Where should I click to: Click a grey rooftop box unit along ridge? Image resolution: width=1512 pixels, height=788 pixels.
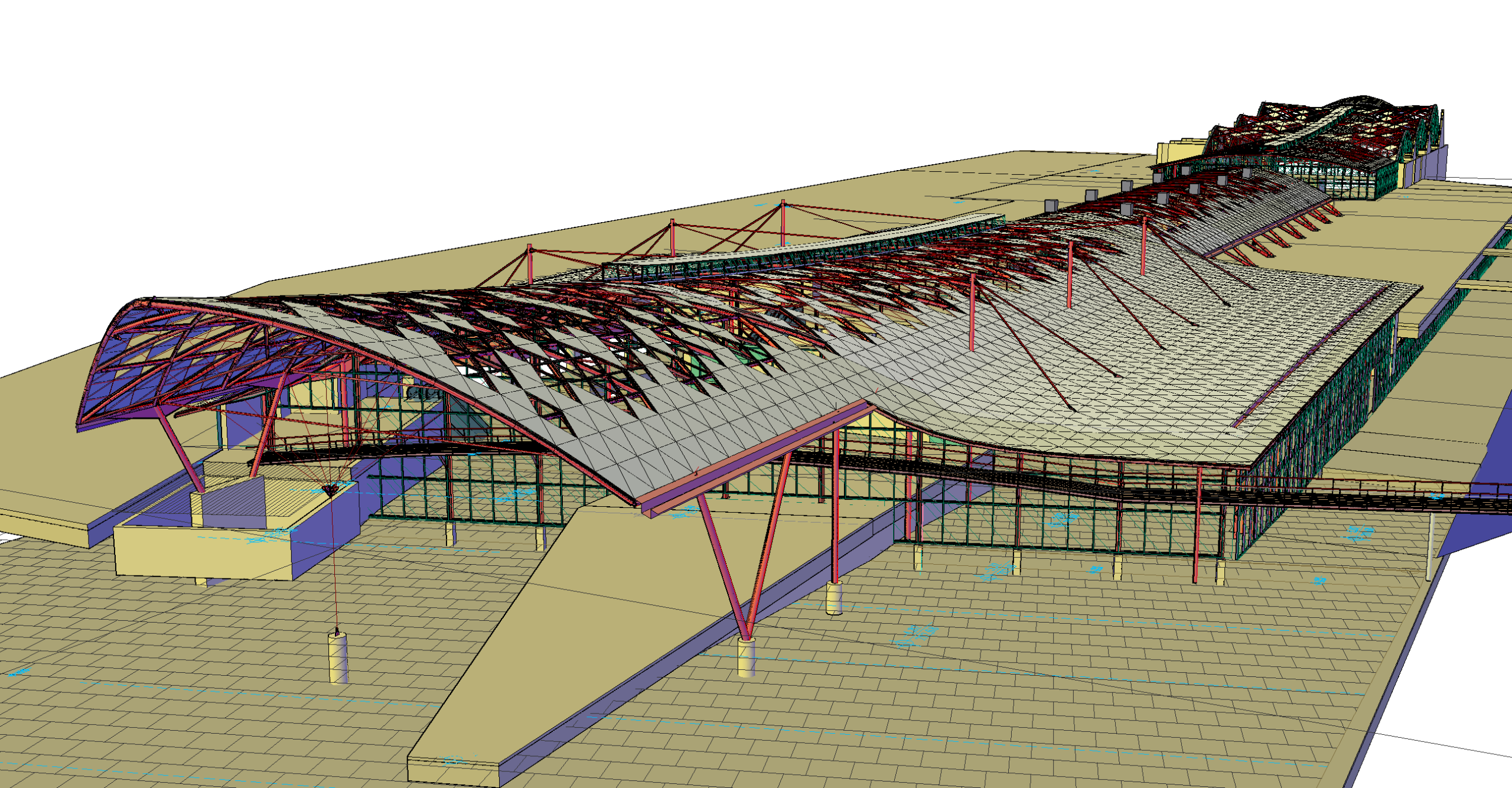[1051, 205]
